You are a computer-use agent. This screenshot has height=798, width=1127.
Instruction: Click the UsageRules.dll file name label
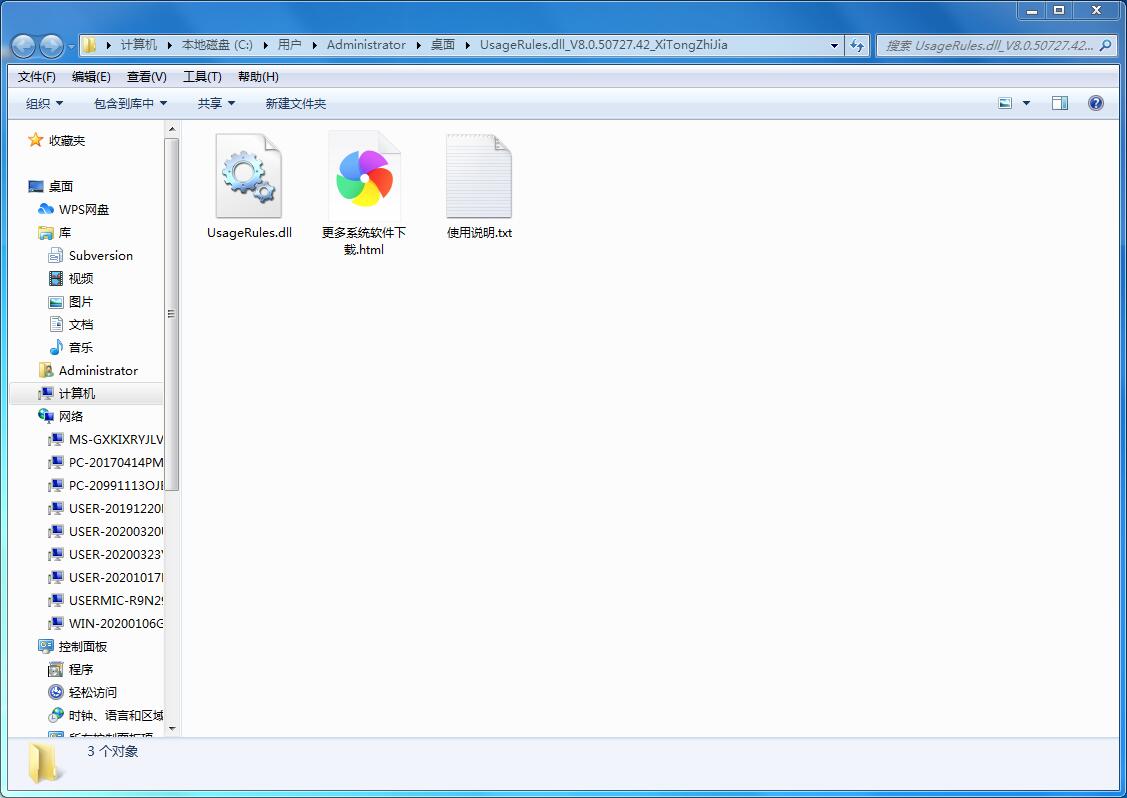pos(249,232)
